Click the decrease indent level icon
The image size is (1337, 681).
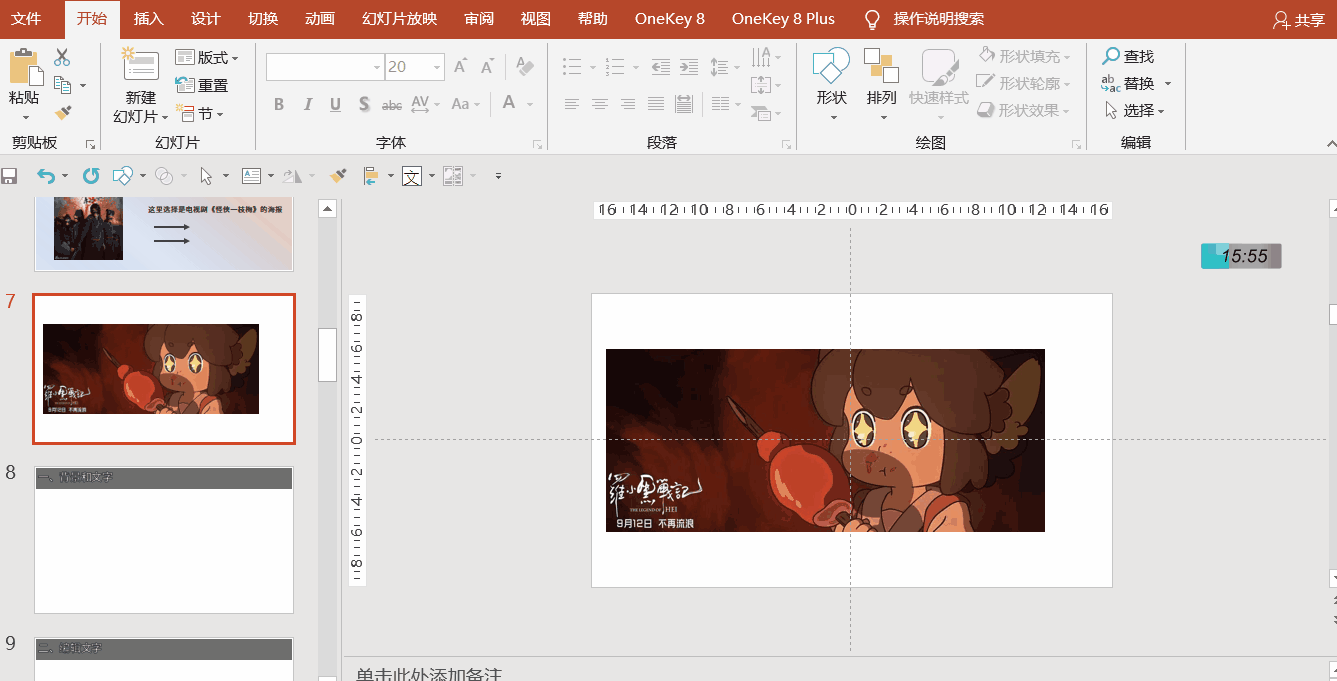point(661,67)
